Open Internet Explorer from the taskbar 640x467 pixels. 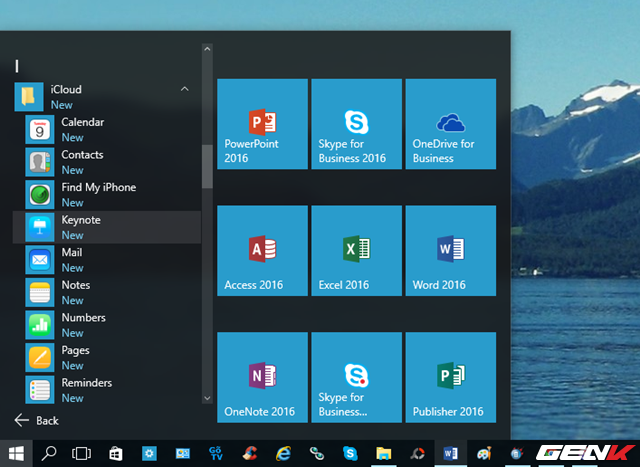pyautogui.click(x=283, y=453)
